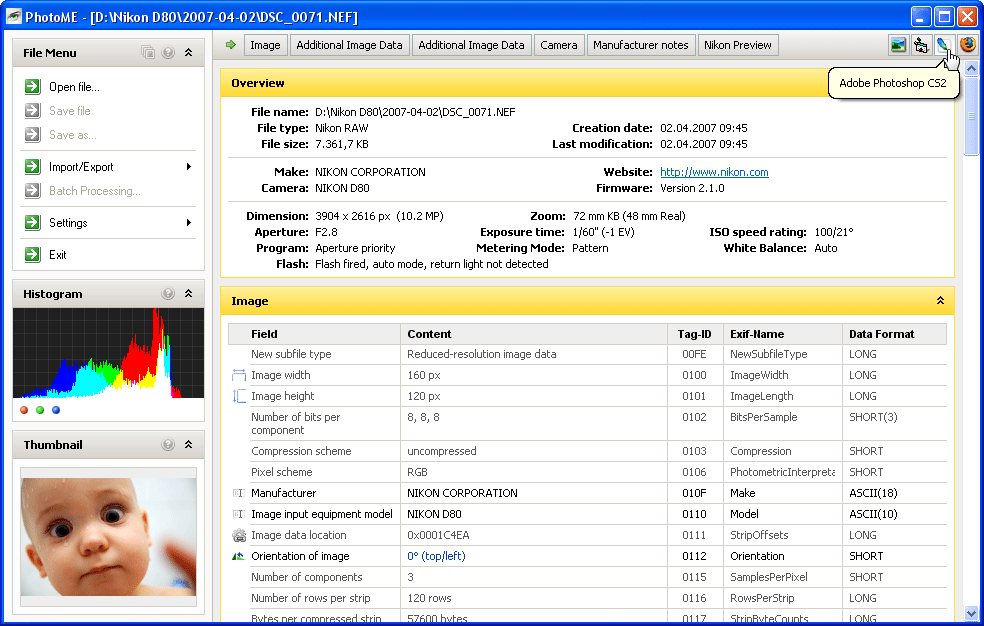Toggle the red channel in histogram
The image size is (984, 626).
[x=24, y=410]
